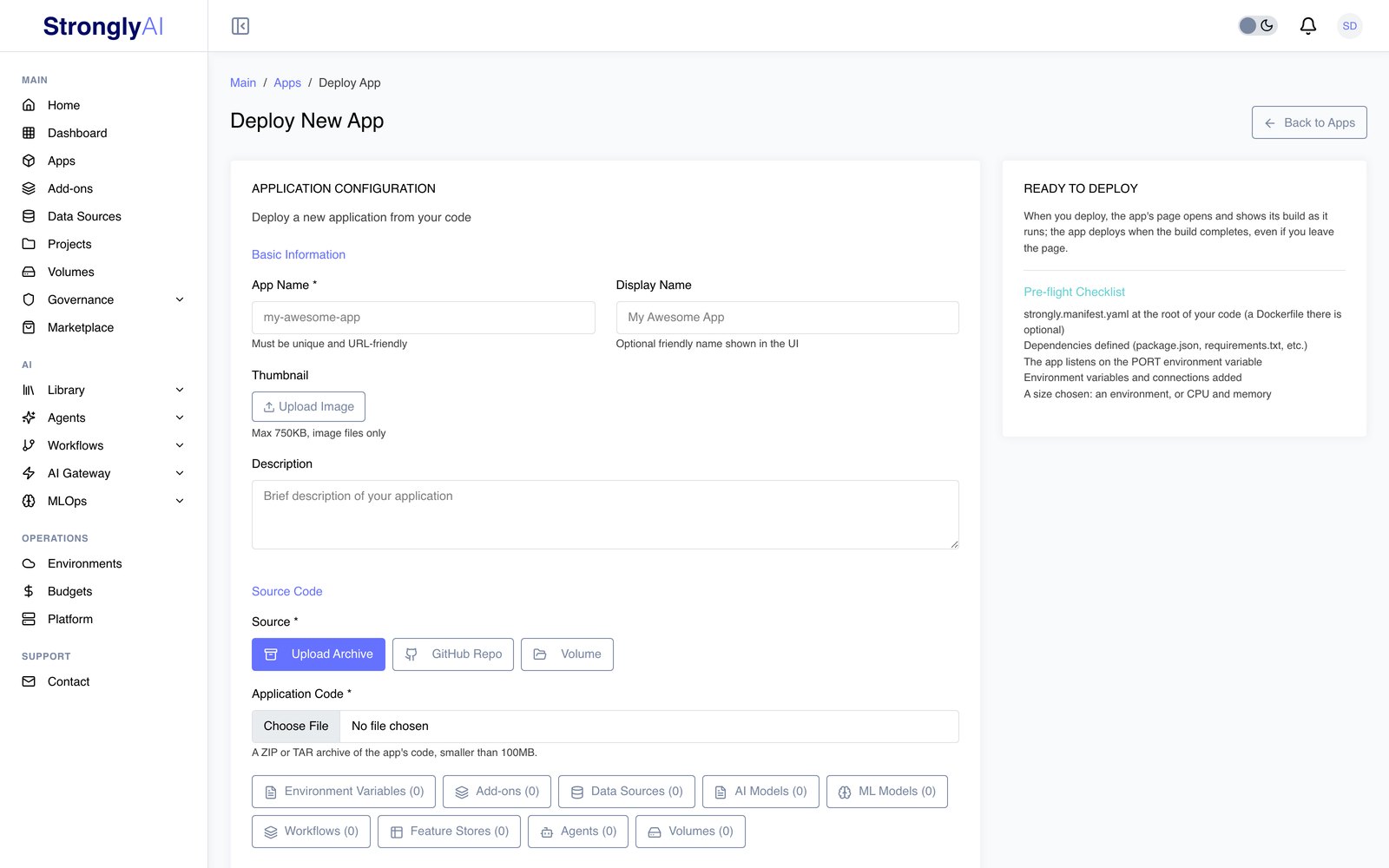Viewport: 1389px width, 868px height.
Task: Click the Marketplace bag icon
Action: point(29,327)
